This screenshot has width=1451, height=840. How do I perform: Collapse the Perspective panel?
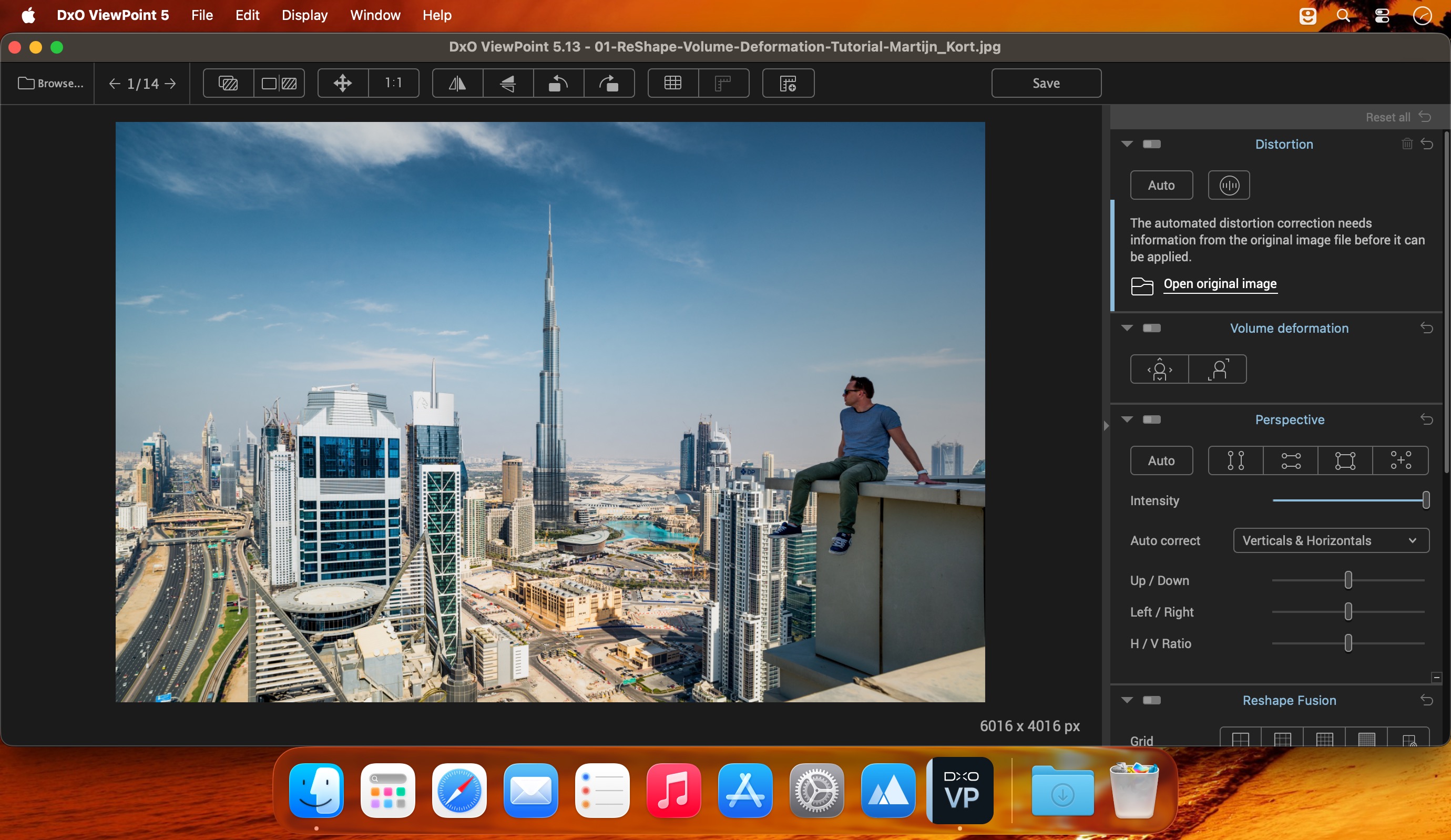coord(1127,419)
